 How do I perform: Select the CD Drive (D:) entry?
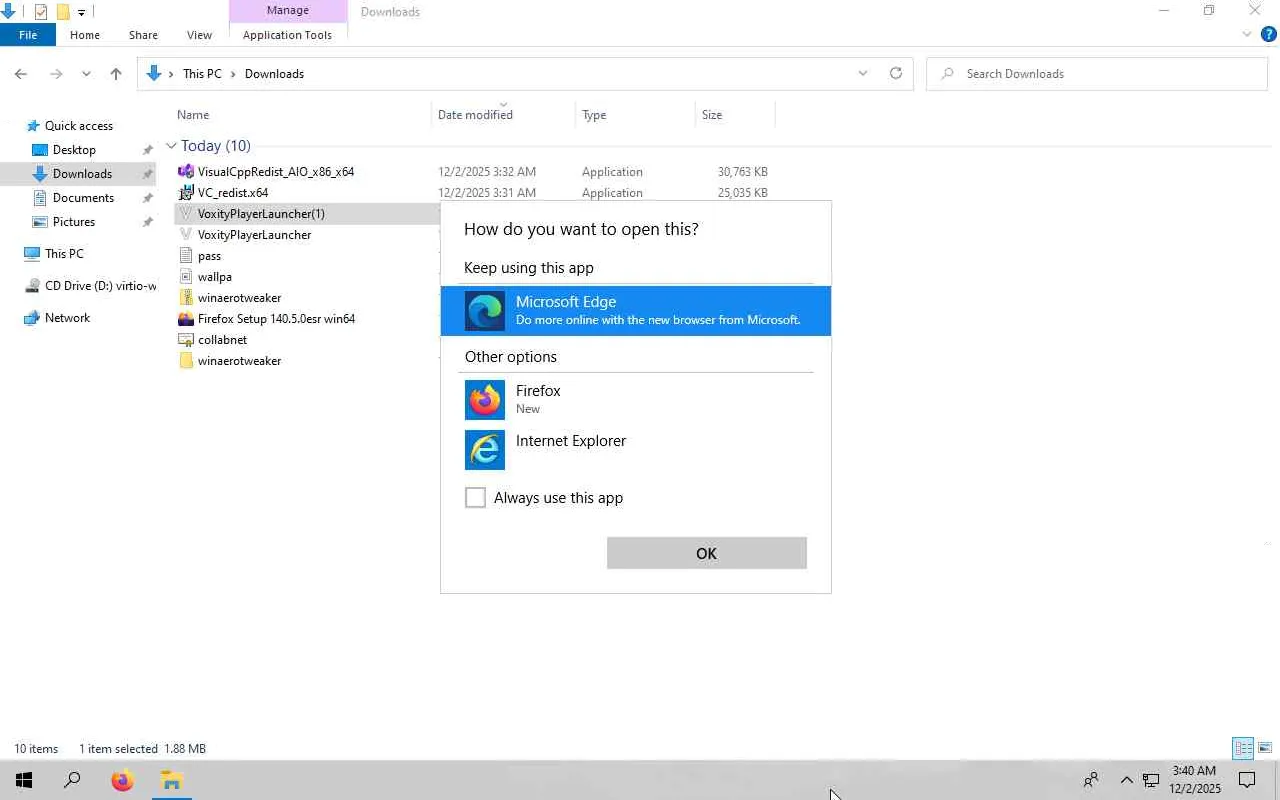click(100, 286)
